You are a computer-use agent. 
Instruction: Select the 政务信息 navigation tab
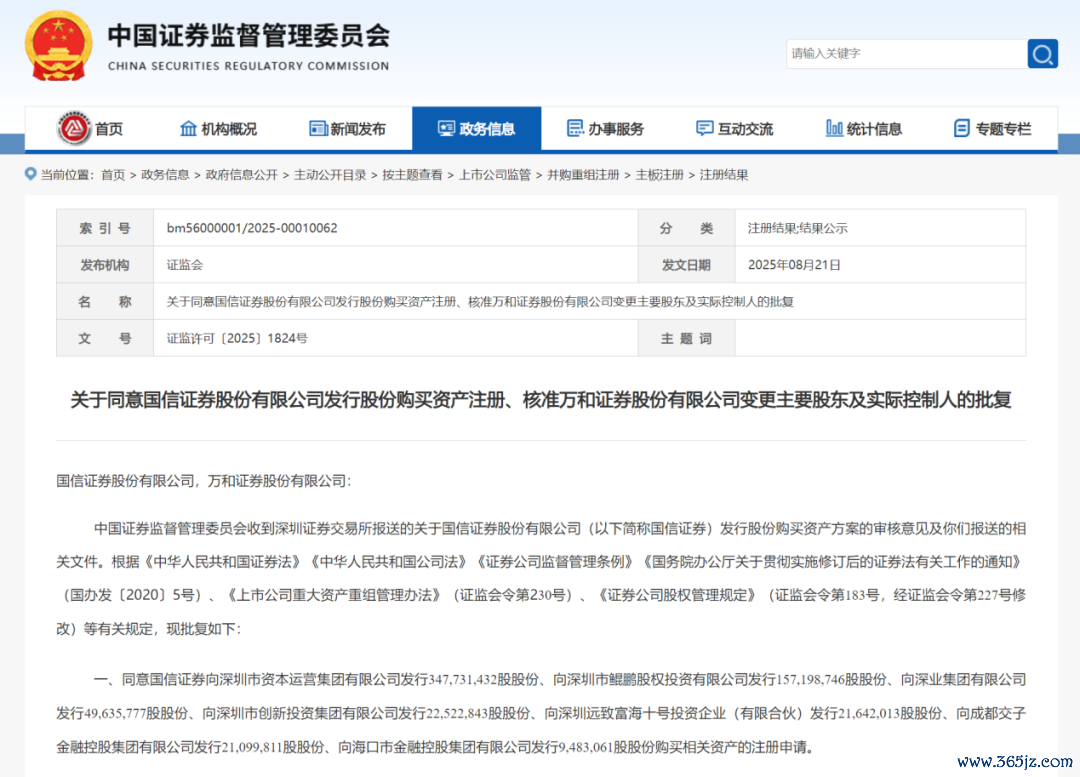point(477,129)
